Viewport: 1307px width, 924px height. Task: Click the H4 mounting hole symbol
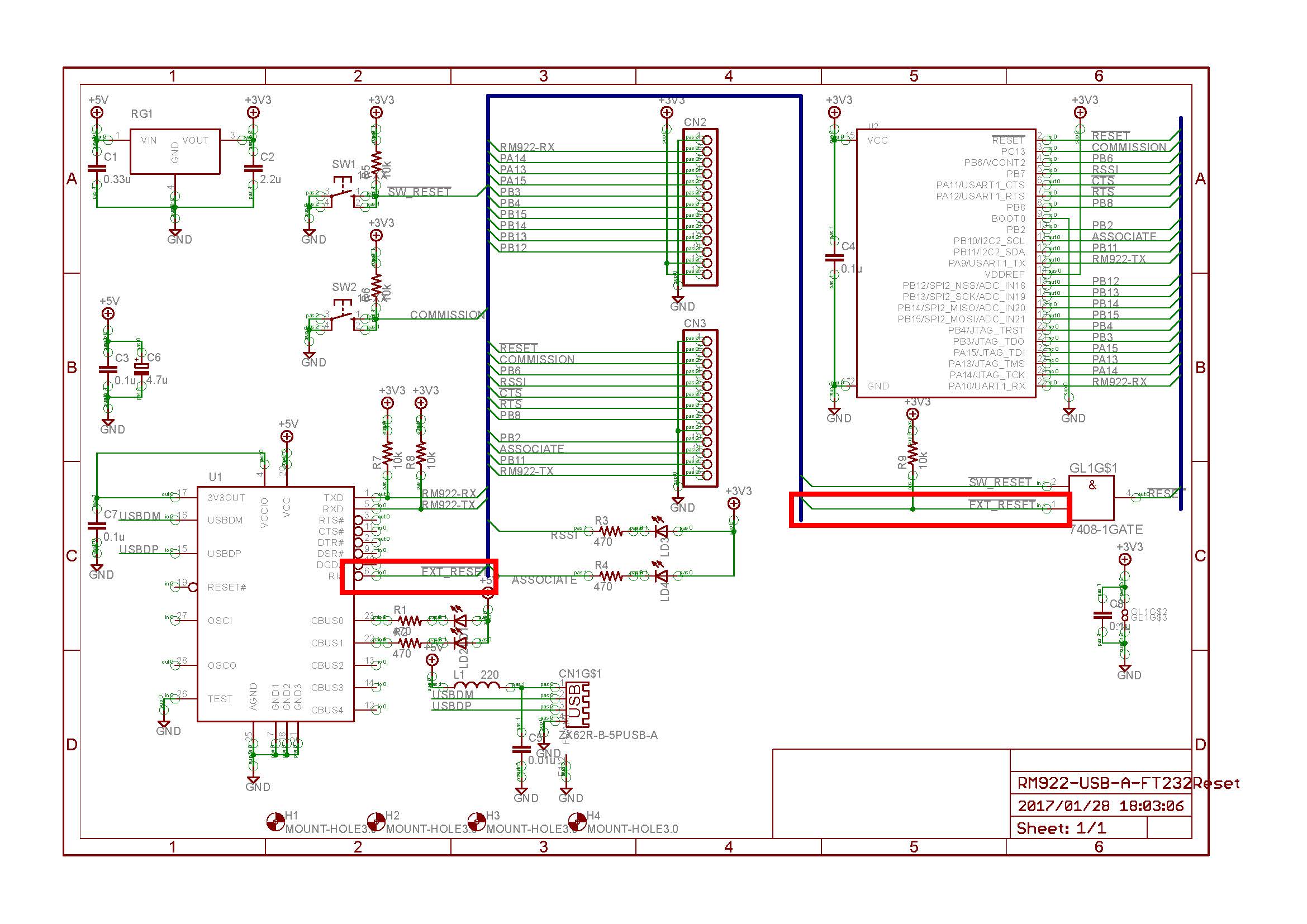point(578,822)
